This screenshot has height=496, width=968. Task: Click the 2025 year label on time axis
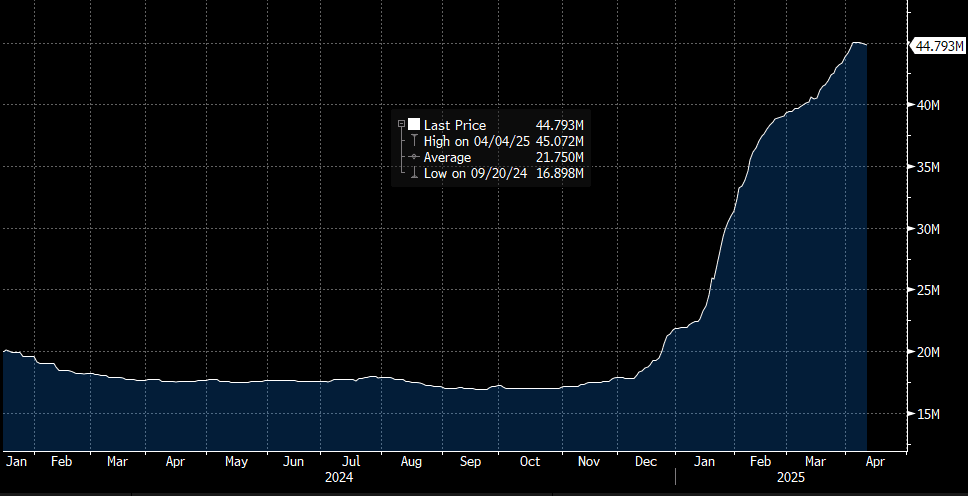tap(790, 478)
